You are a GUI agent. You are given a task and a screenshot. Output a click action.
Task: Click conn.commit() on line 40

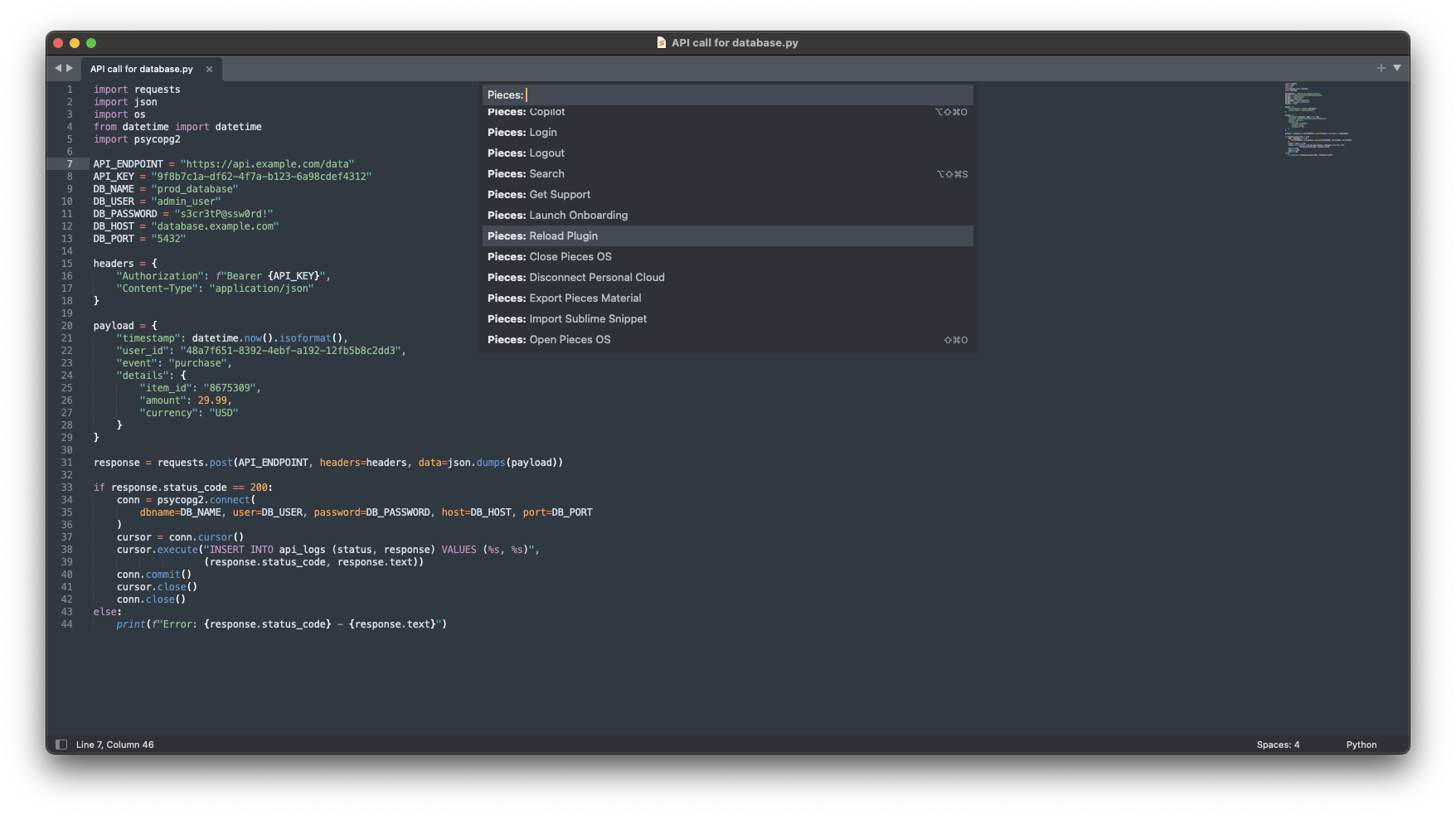(x=153, y=575)
